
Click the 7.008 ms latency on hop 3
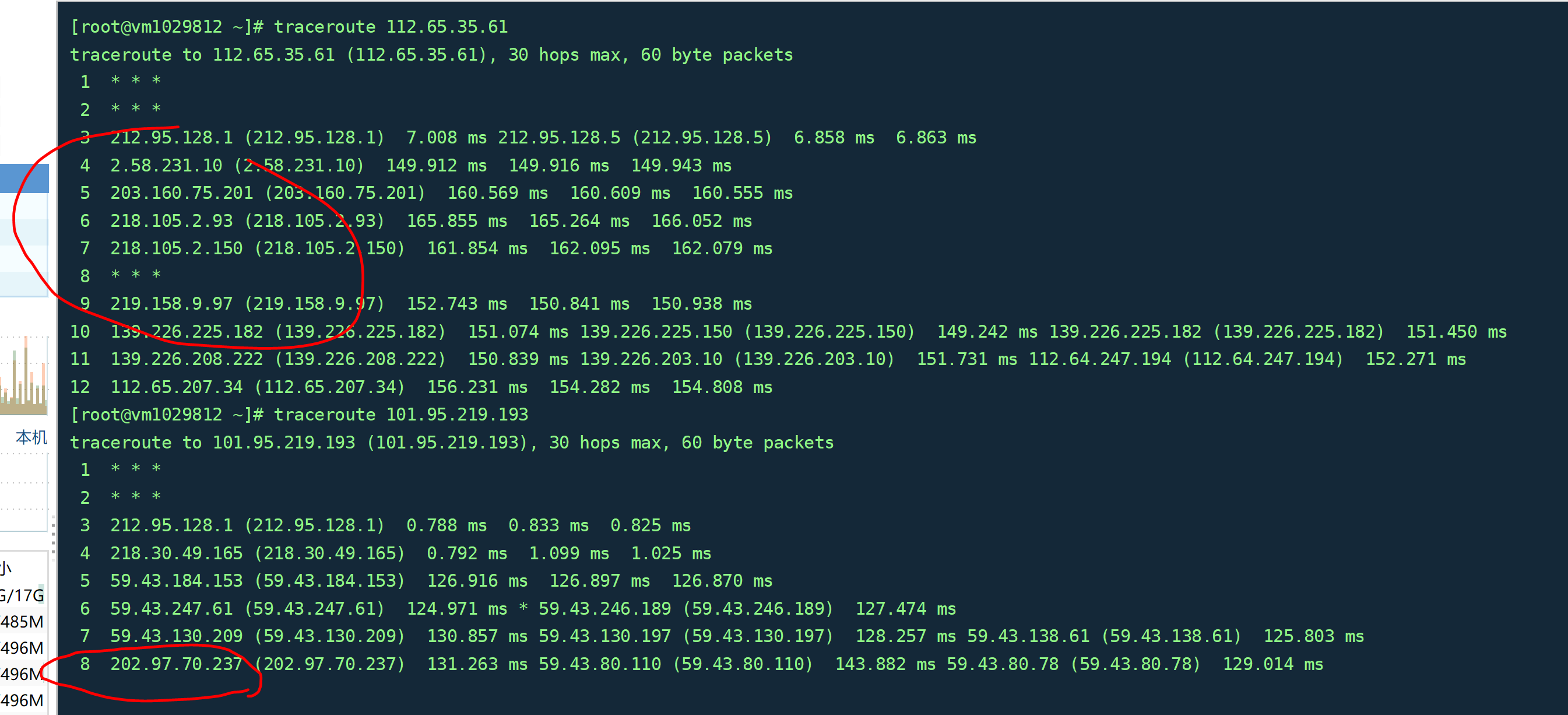coord(446,138)
